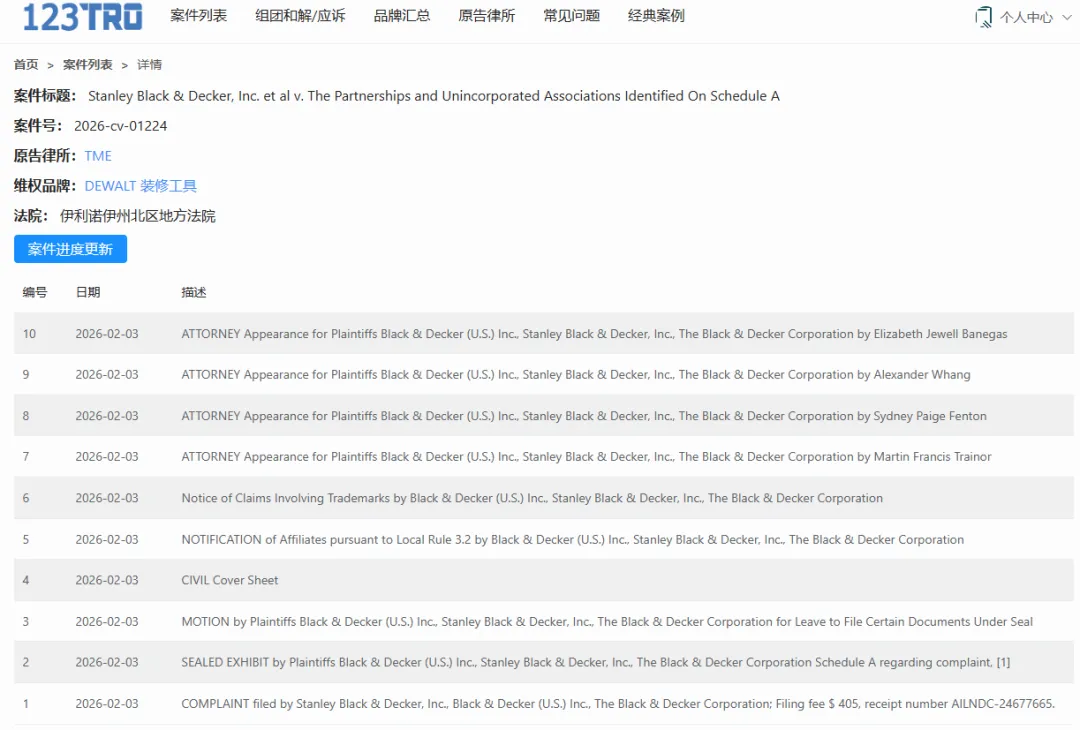Click the personal center device icon
Screen dimensions: 1080x730
click(984, 17)
